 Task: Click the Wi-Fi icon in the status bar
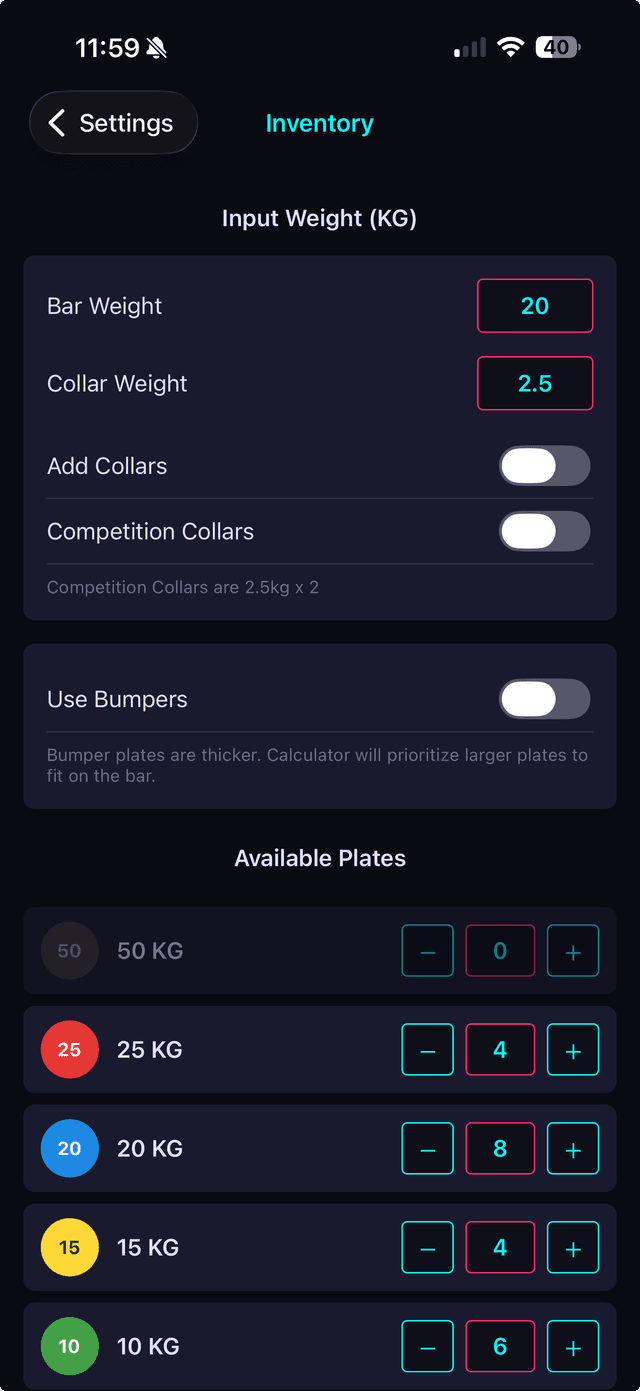(x=511, y=46)
